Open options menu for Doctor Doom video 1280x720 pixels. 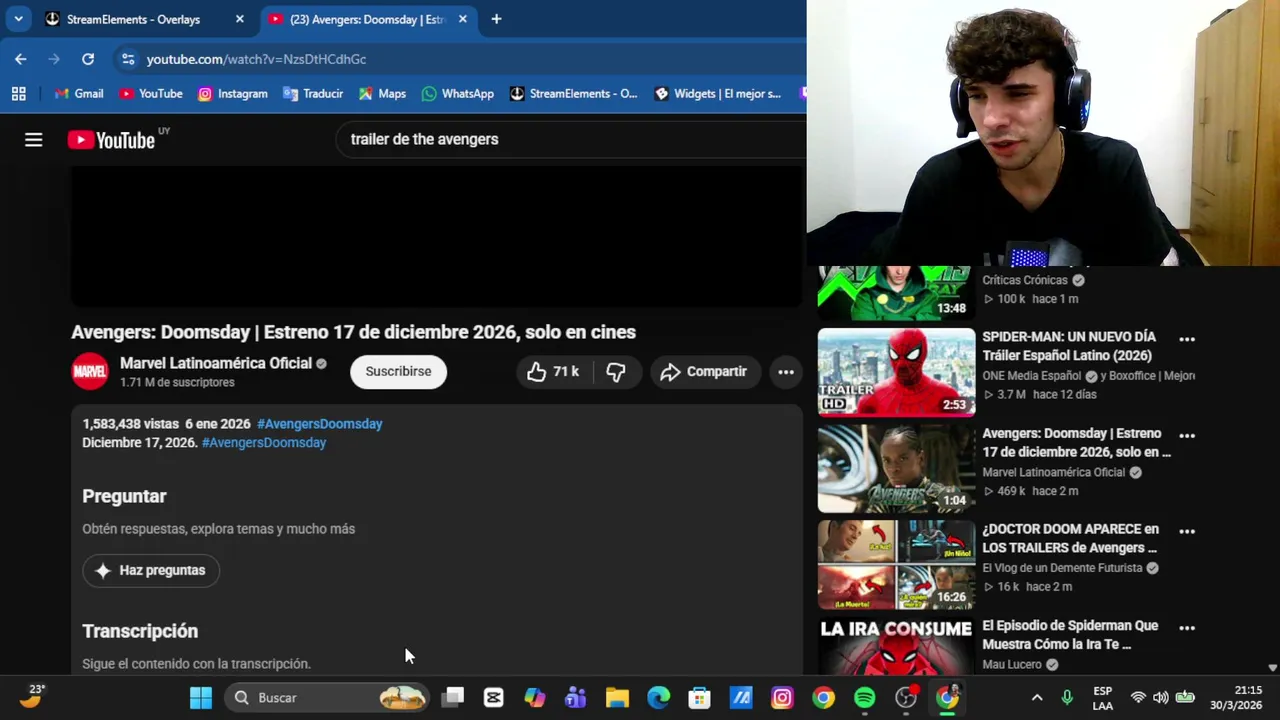coord(1187,531)
